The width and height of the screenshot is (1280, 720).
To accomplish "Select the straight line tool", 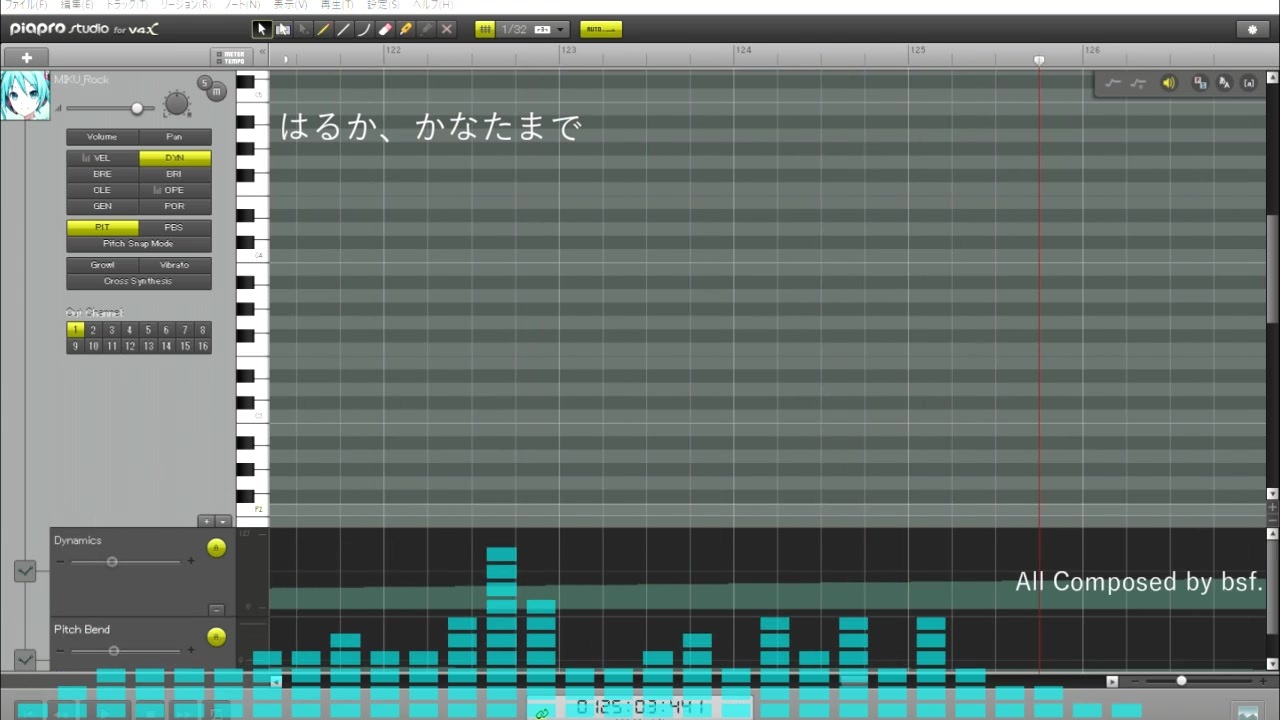I will point(344,29).
